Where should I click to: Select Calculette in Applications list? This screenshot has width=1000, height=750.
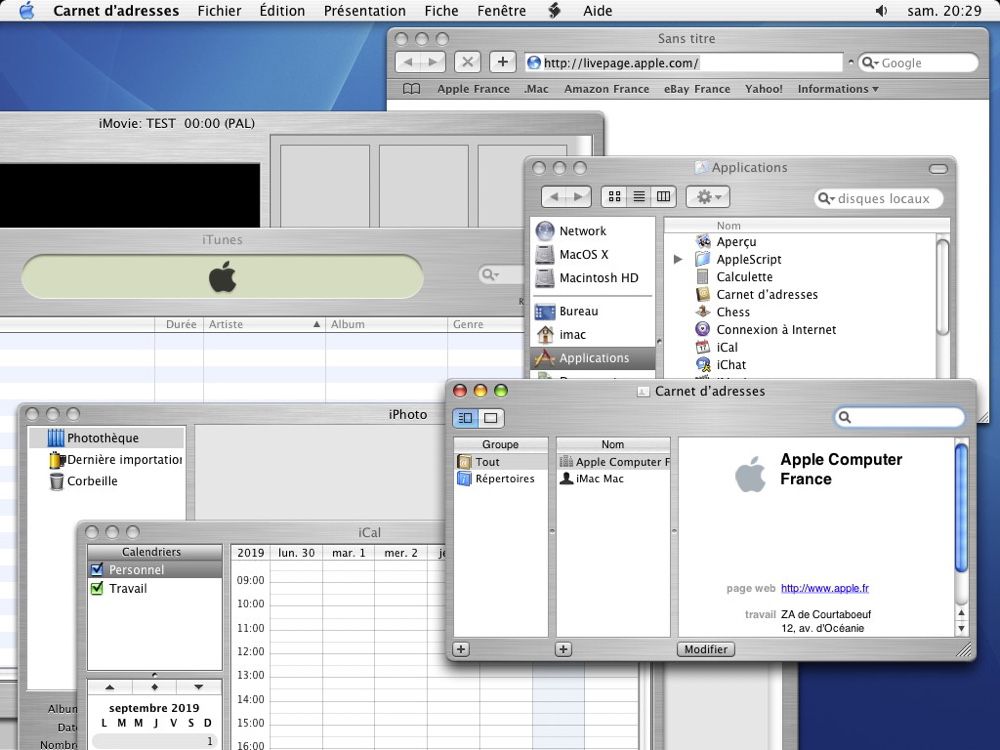[744, 277]
